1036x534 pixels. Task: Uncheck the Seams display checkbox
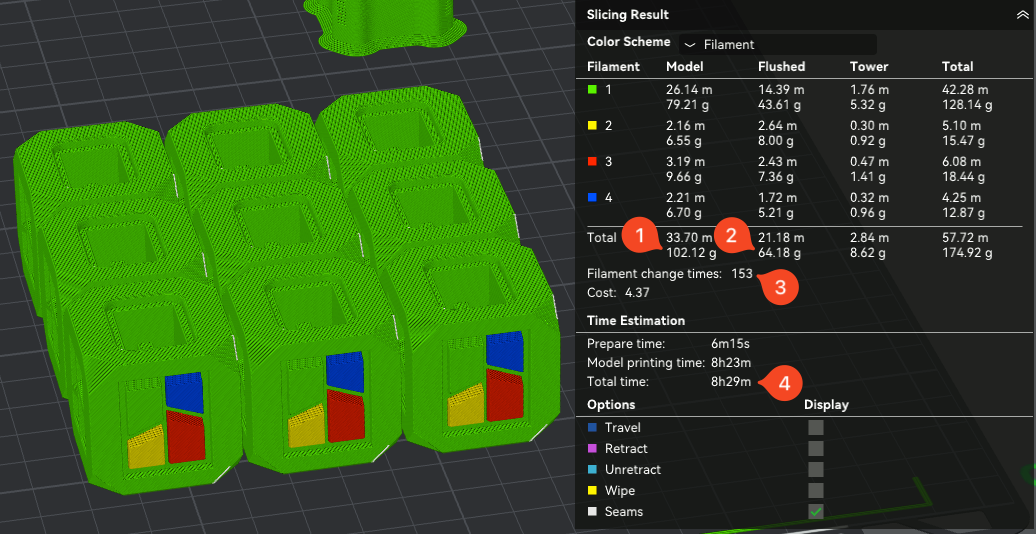tap(816, 511)
